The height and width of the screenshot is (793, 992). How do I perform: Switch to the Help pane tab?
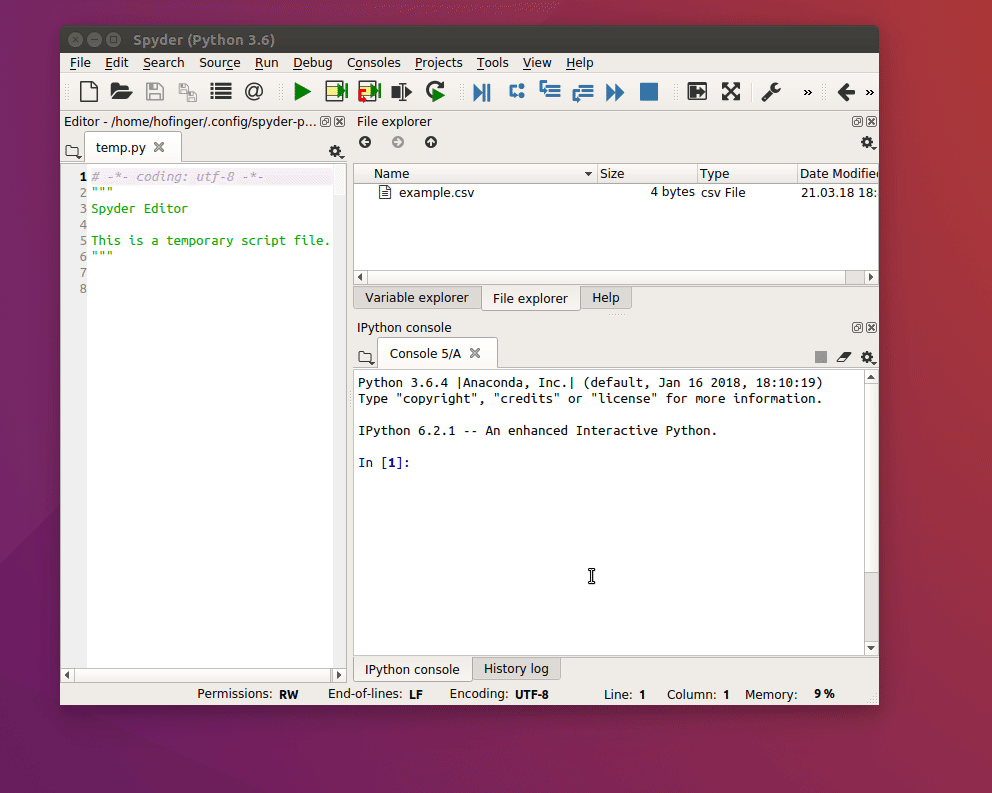605,297
